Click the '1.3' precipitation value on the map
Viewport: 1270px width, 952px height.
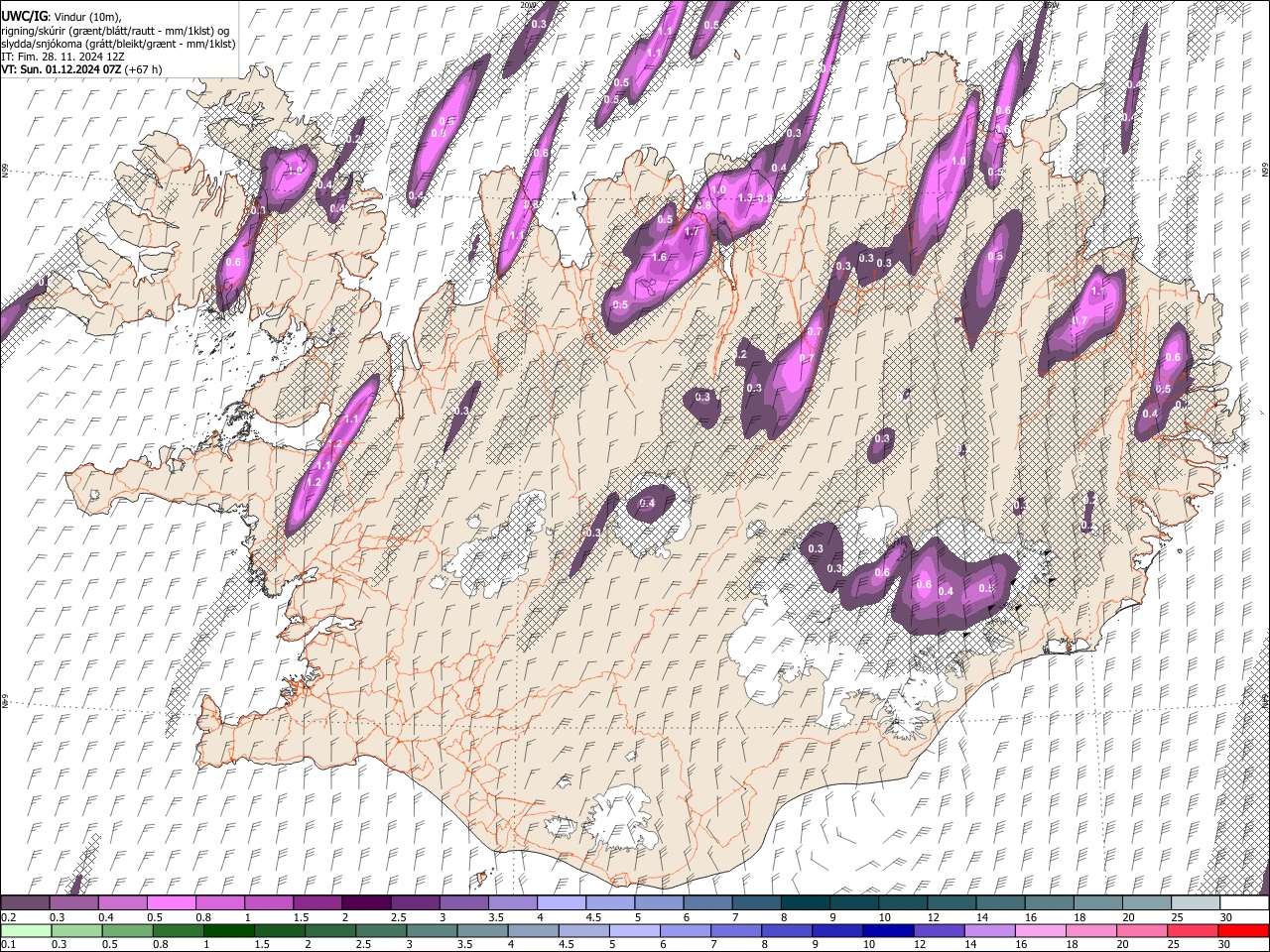pos(745,197)
